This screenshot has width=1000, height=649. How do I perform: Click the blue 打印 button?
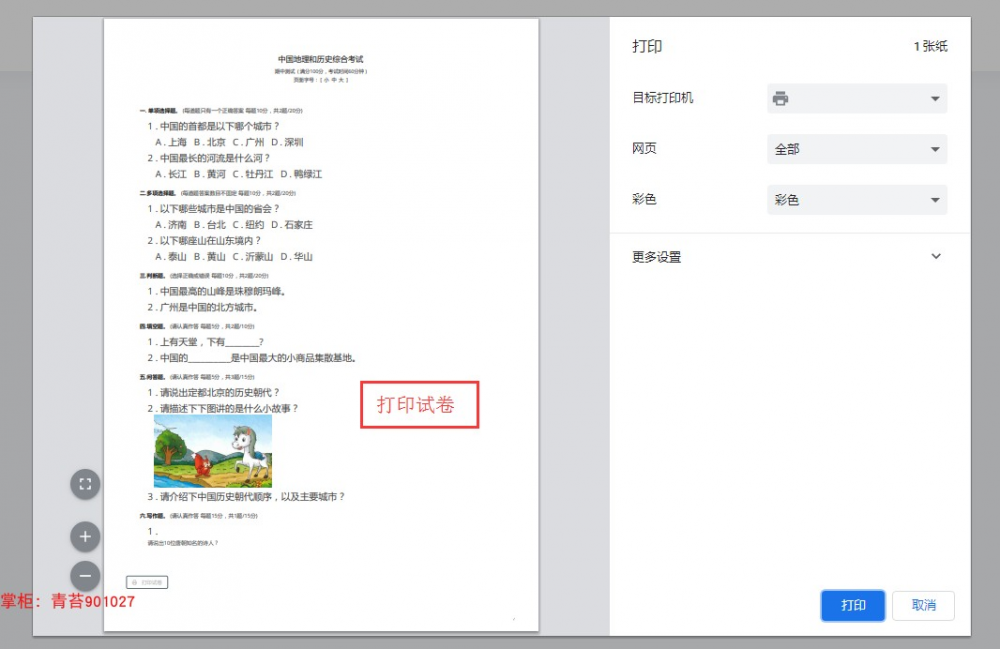click(x=852, y=605)
